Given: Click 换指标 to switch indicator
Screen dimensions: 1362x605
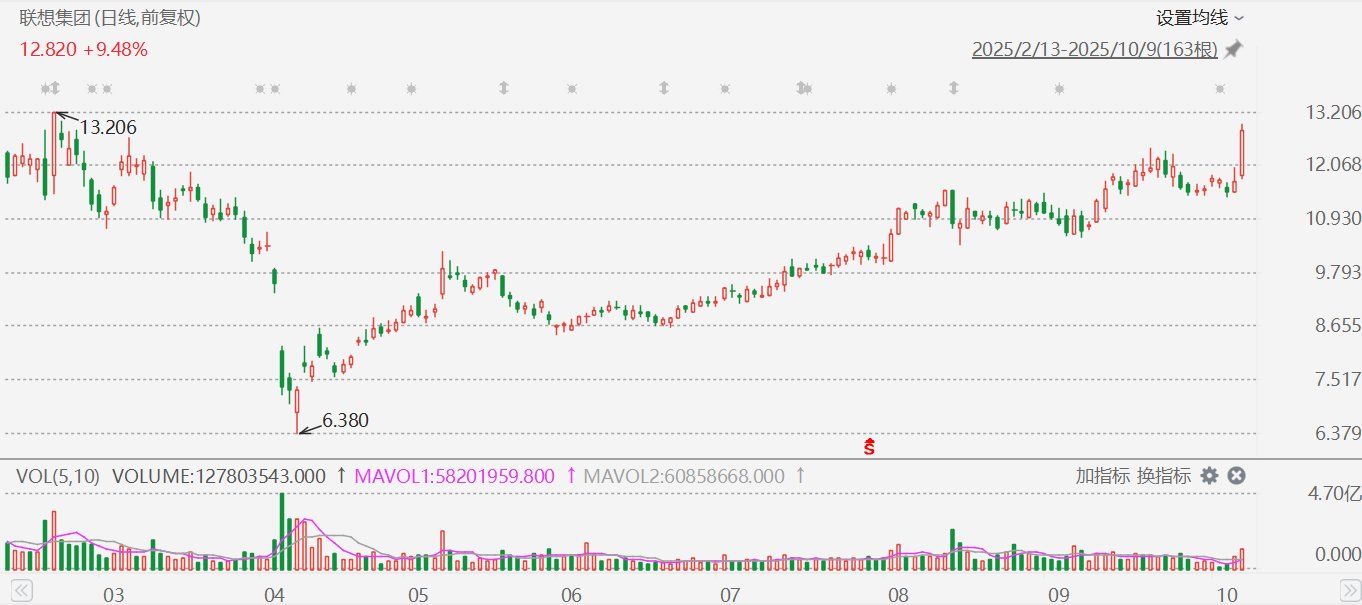Looking at the screenshot, I should 1162,476.
